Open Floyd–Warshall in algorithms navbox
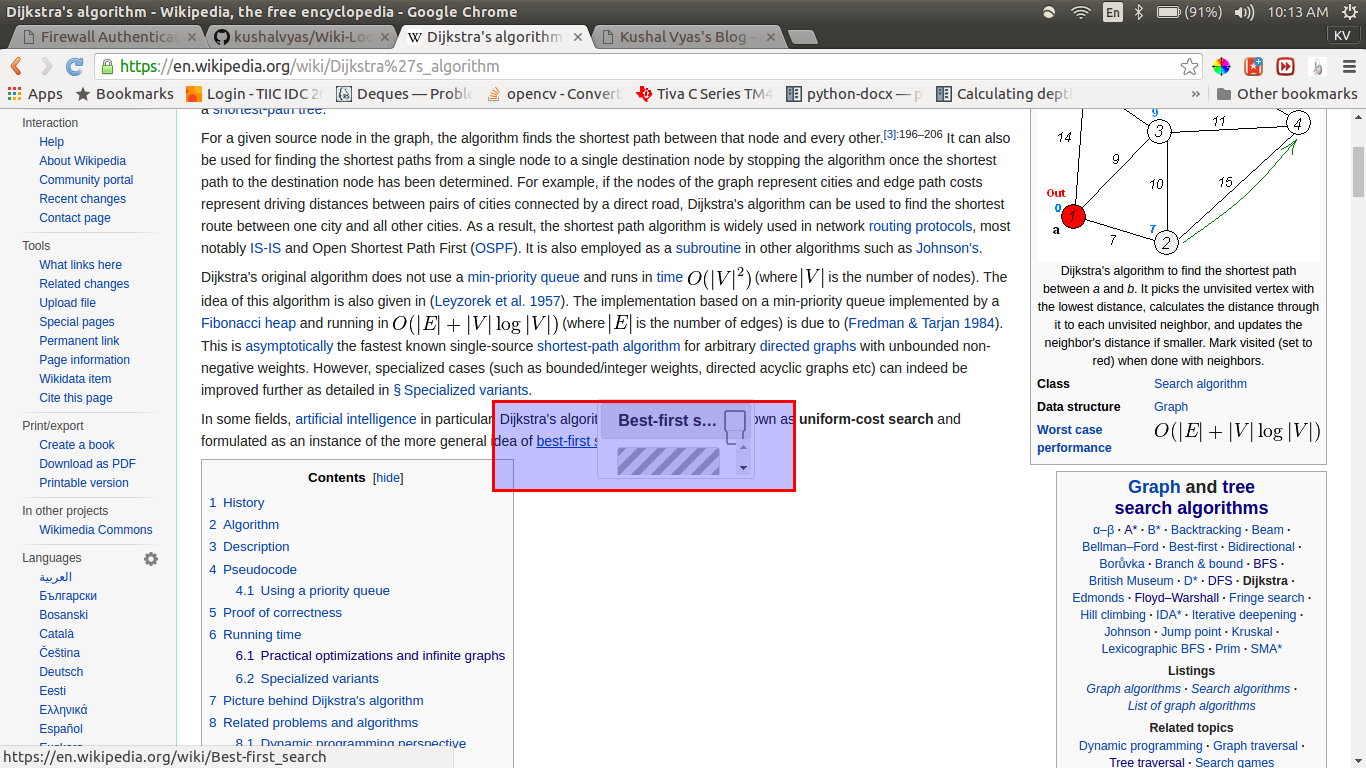The height and width of the screenshot is (768, 1366). coord(1178,598)
